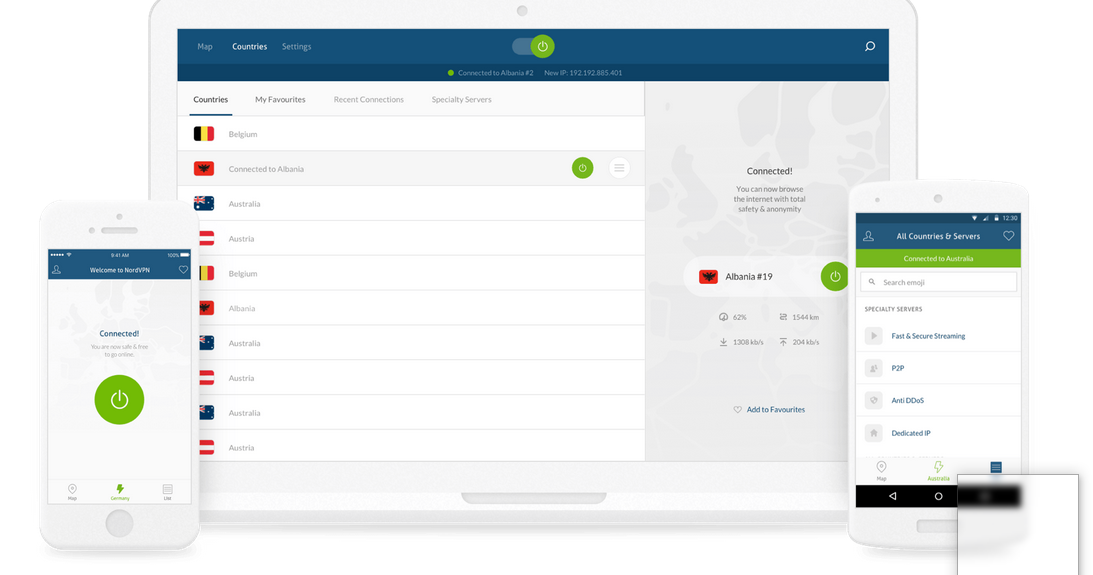1093x575 pixels.
Task: Click magnifier icon inside Android search field
Action: 872,282
